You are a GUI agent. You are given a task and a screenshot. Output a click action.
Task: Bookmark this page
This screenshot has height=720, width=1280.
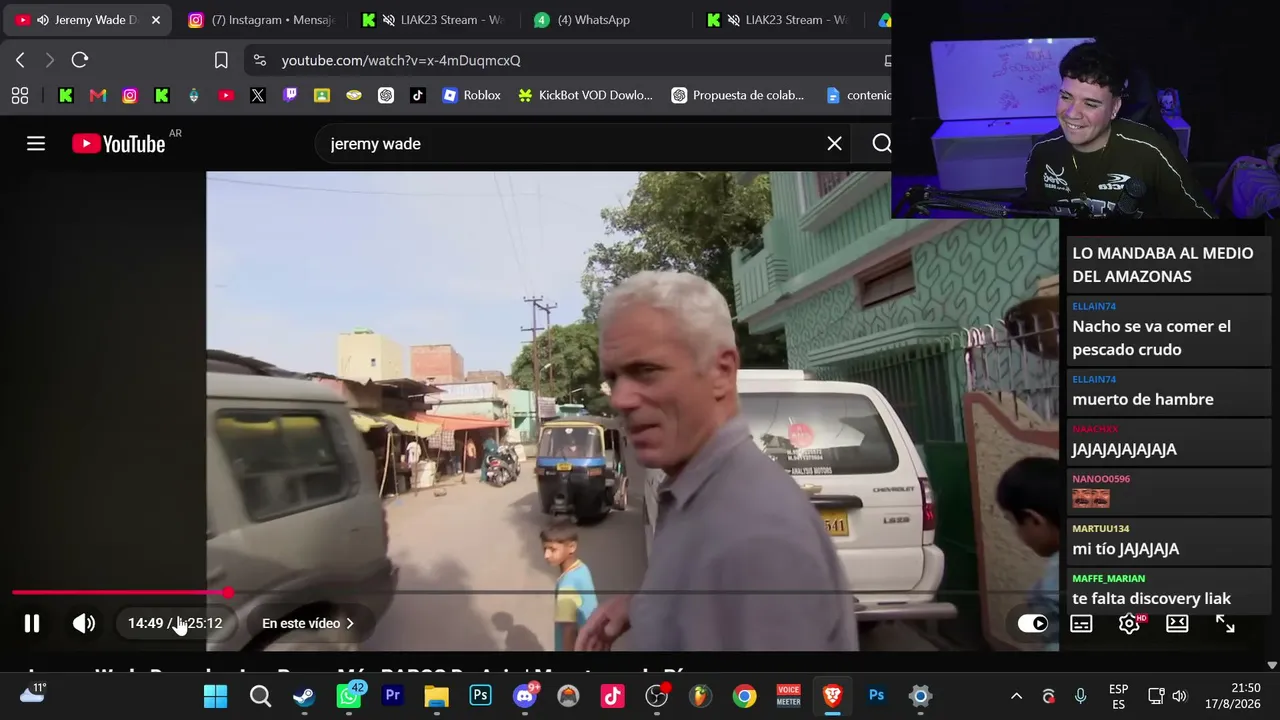(221, 60)
